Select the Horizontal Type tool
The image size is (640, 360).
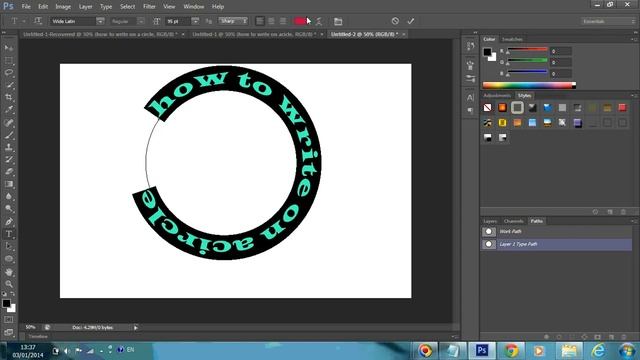click(x=9, y=234)
